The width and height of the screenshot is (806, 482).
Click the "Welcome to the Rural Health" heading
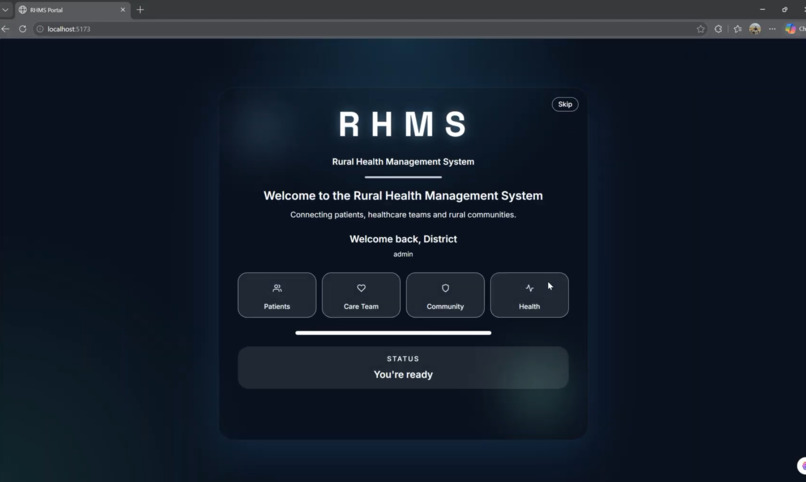[x=403, y=196]
